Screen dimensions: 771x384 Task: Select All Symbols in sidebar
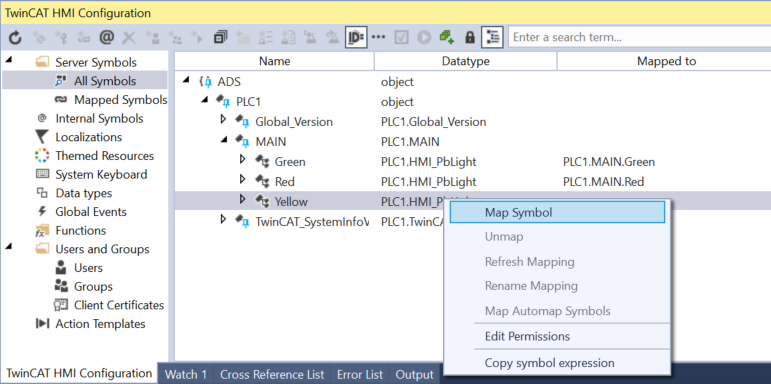click(x=105, y=81)
